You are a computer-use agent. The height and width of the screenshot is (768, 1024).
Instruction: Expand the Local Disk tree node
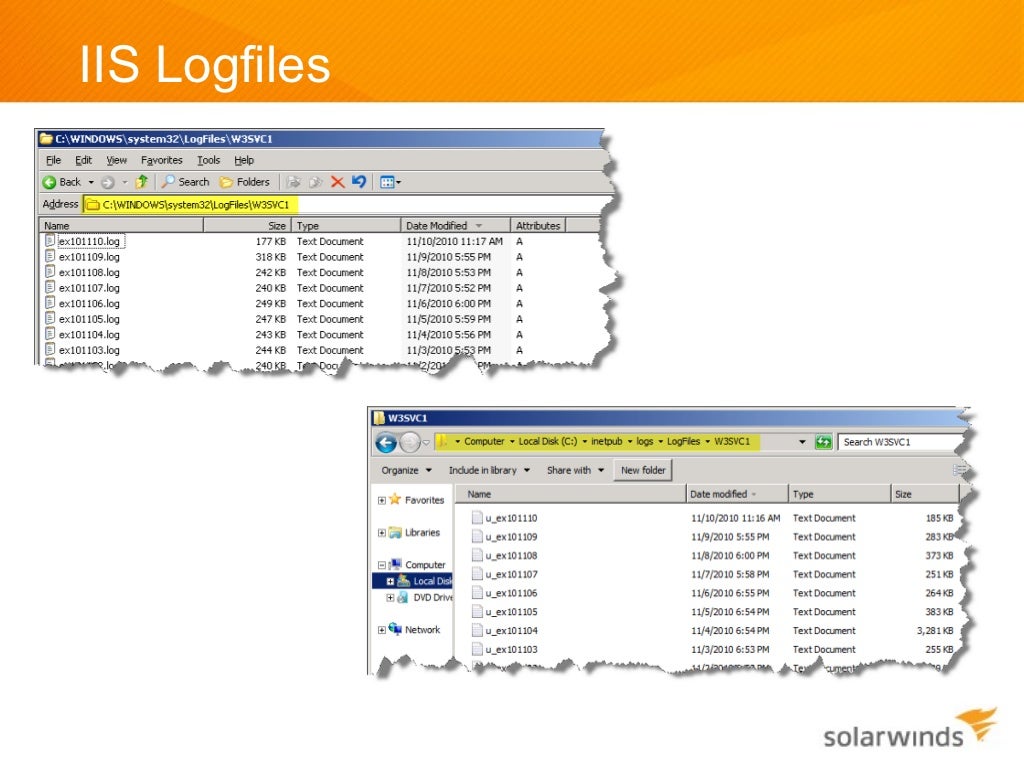coord(390,581)
